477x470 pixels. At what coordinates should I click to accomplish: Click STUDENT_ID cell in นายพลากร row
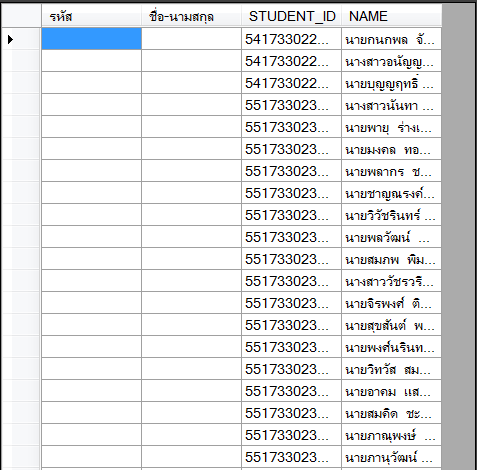point(291,171)
